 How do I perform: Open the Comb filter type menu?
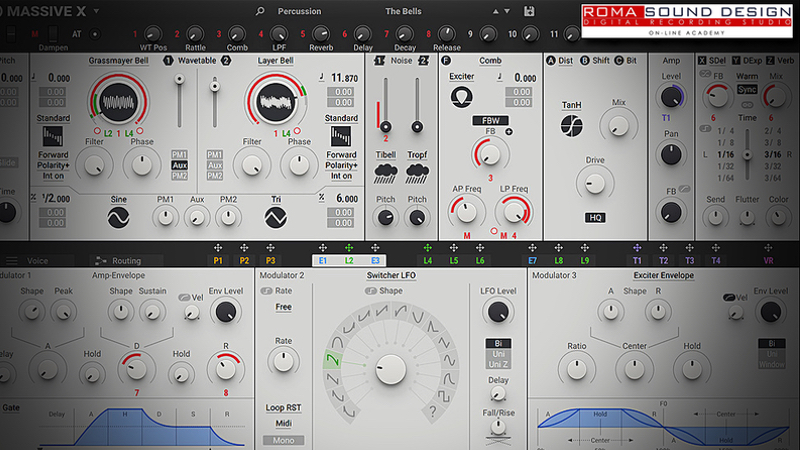point(490,60)
